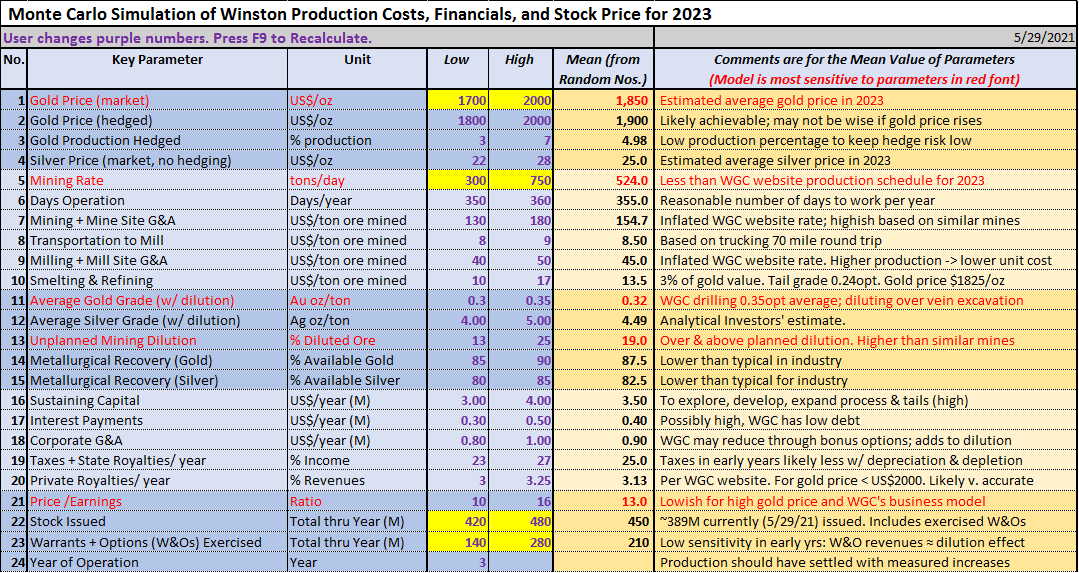Select the 'Au oz/ton' unit cell
Viewport: 1079px width, 573px height.
357,301
